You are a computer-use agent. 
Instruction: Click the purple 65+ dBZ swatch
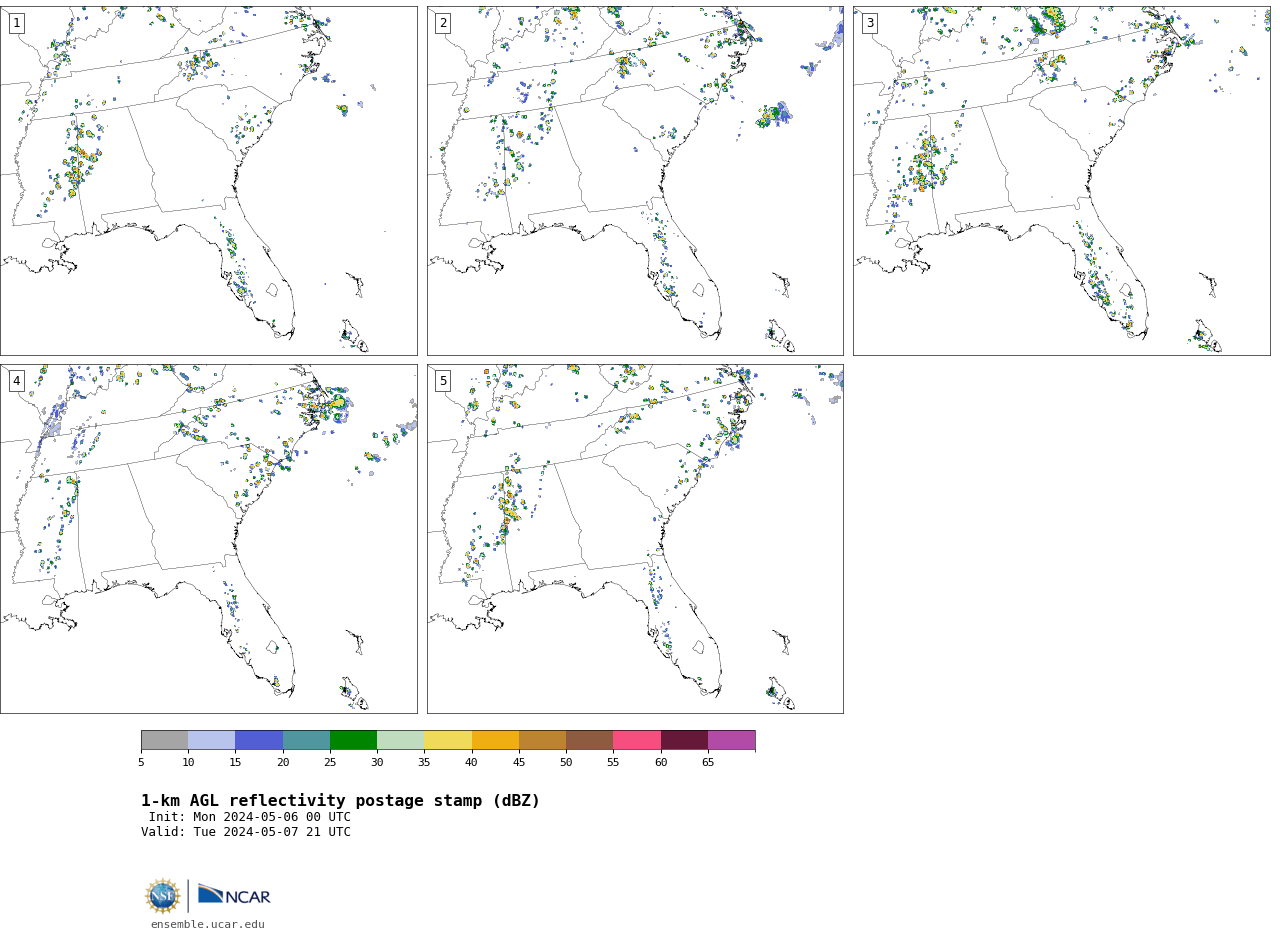[x=731, y=740]
